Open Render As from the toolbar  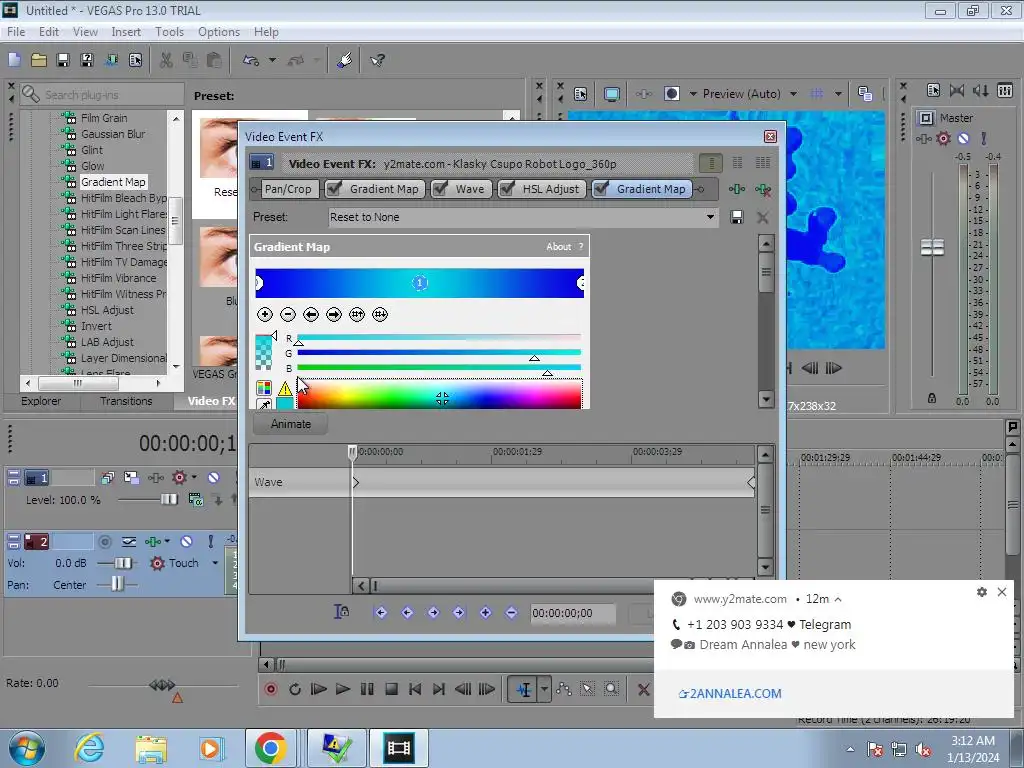click(x=87, y=61)
